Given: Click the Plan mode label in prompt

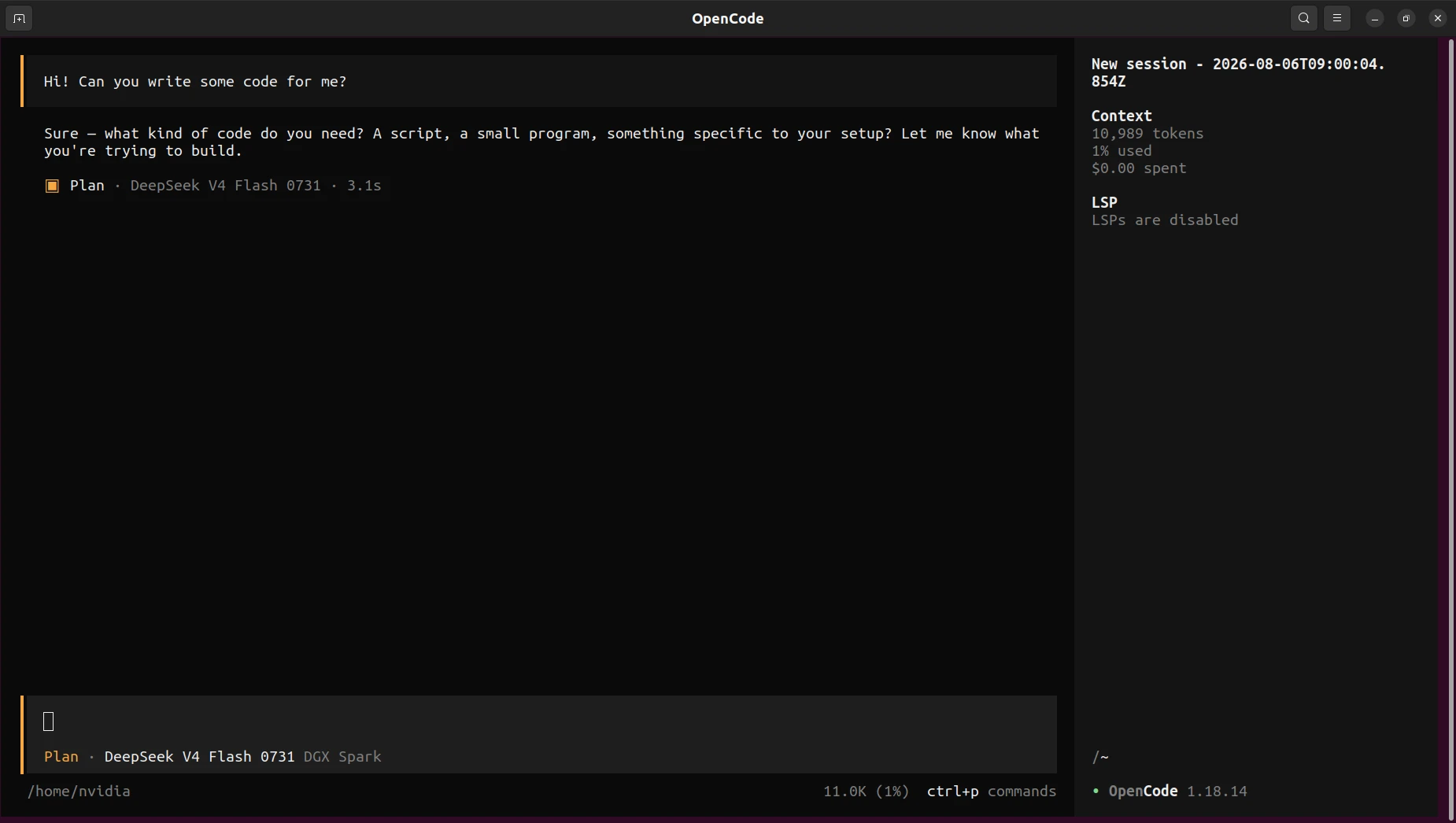Looking at the screenshot, I should (61, 756).
